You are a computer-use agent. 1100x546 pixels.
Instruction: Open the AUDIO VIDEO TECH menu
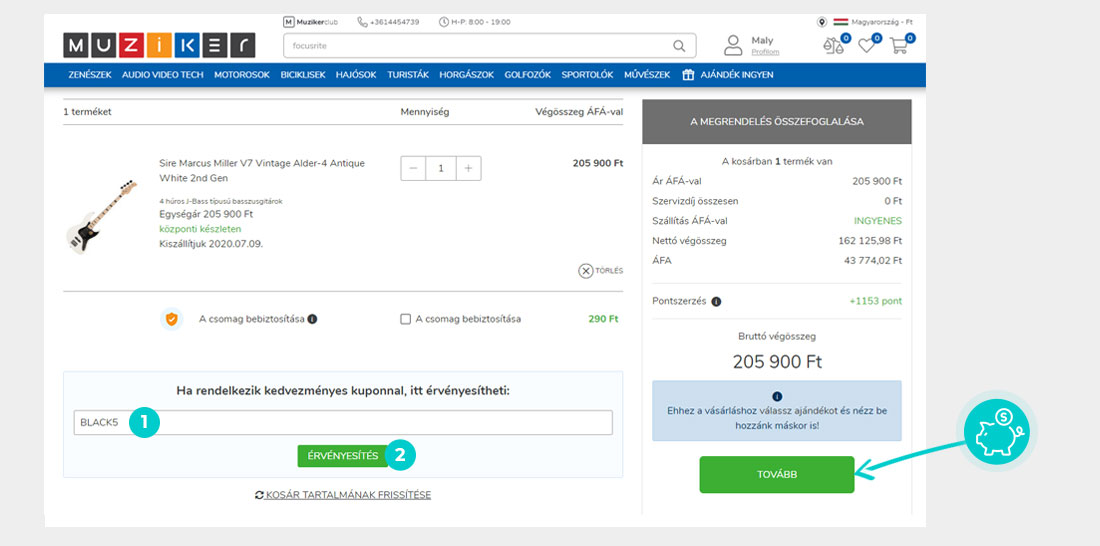(163, 74)
